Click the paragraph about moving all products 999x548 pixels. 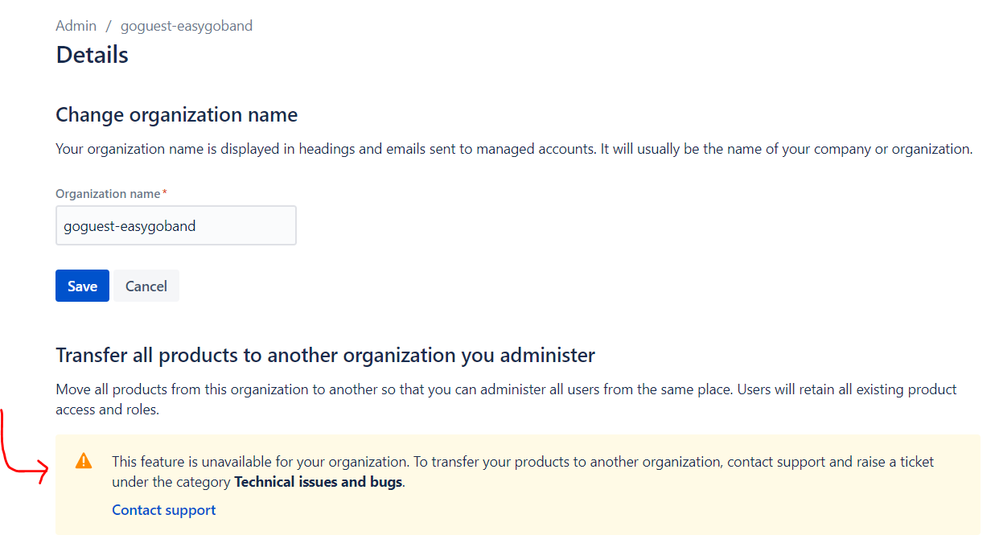pos(506,399)
